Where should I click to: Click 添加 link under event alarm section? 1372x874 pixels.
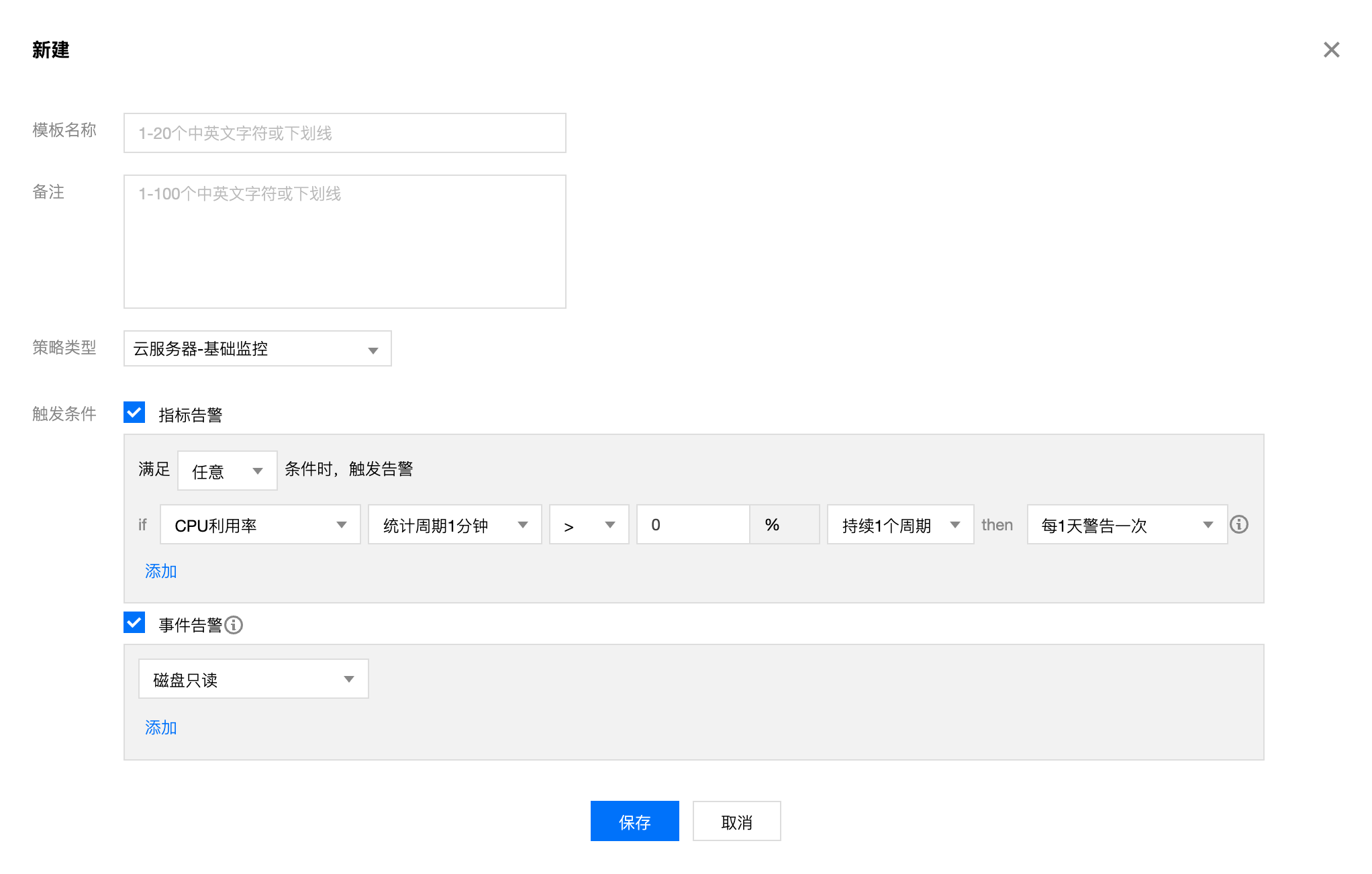[160, 728]
